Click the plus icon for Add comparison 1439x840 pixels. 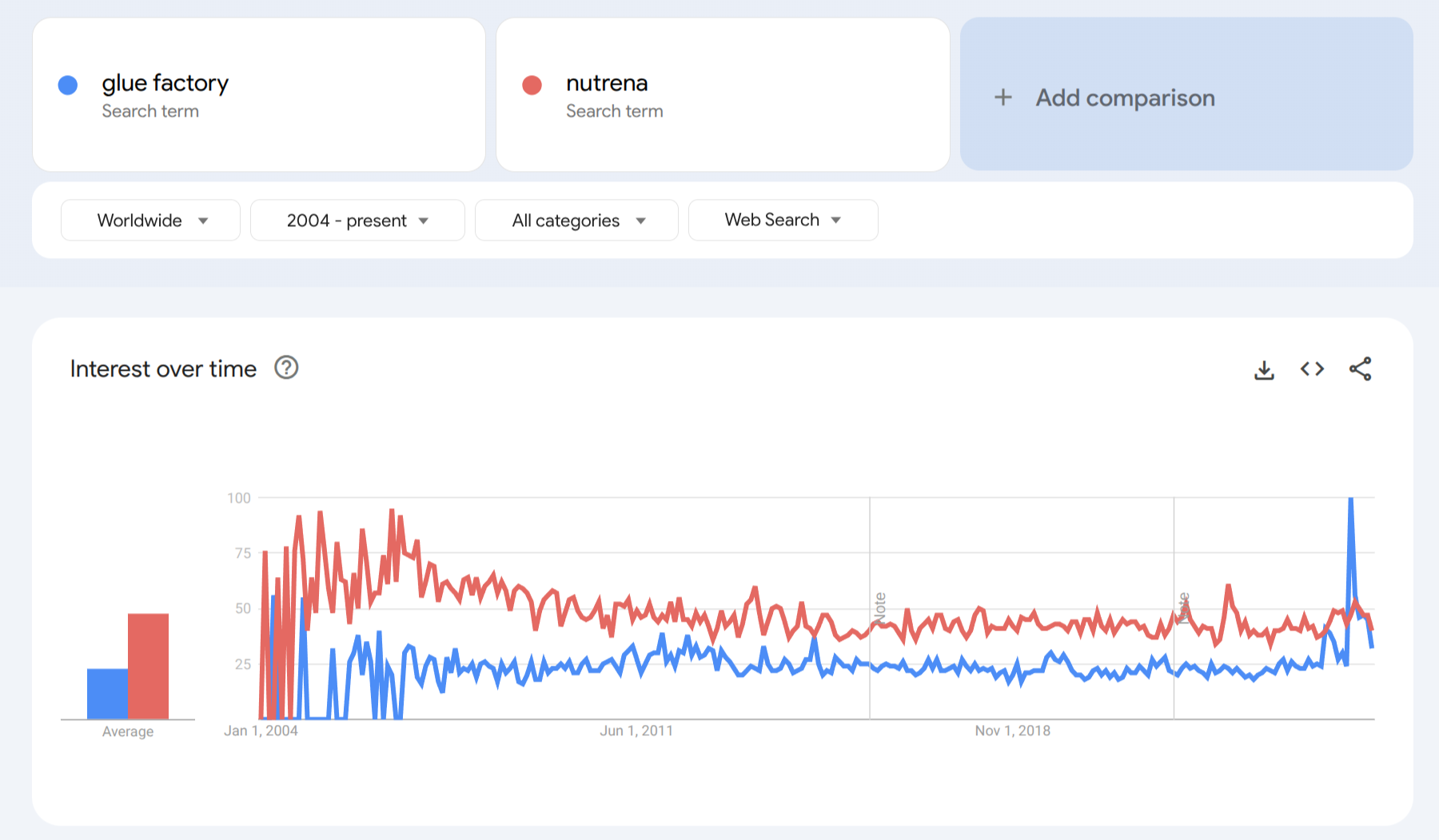(1003, 98)
